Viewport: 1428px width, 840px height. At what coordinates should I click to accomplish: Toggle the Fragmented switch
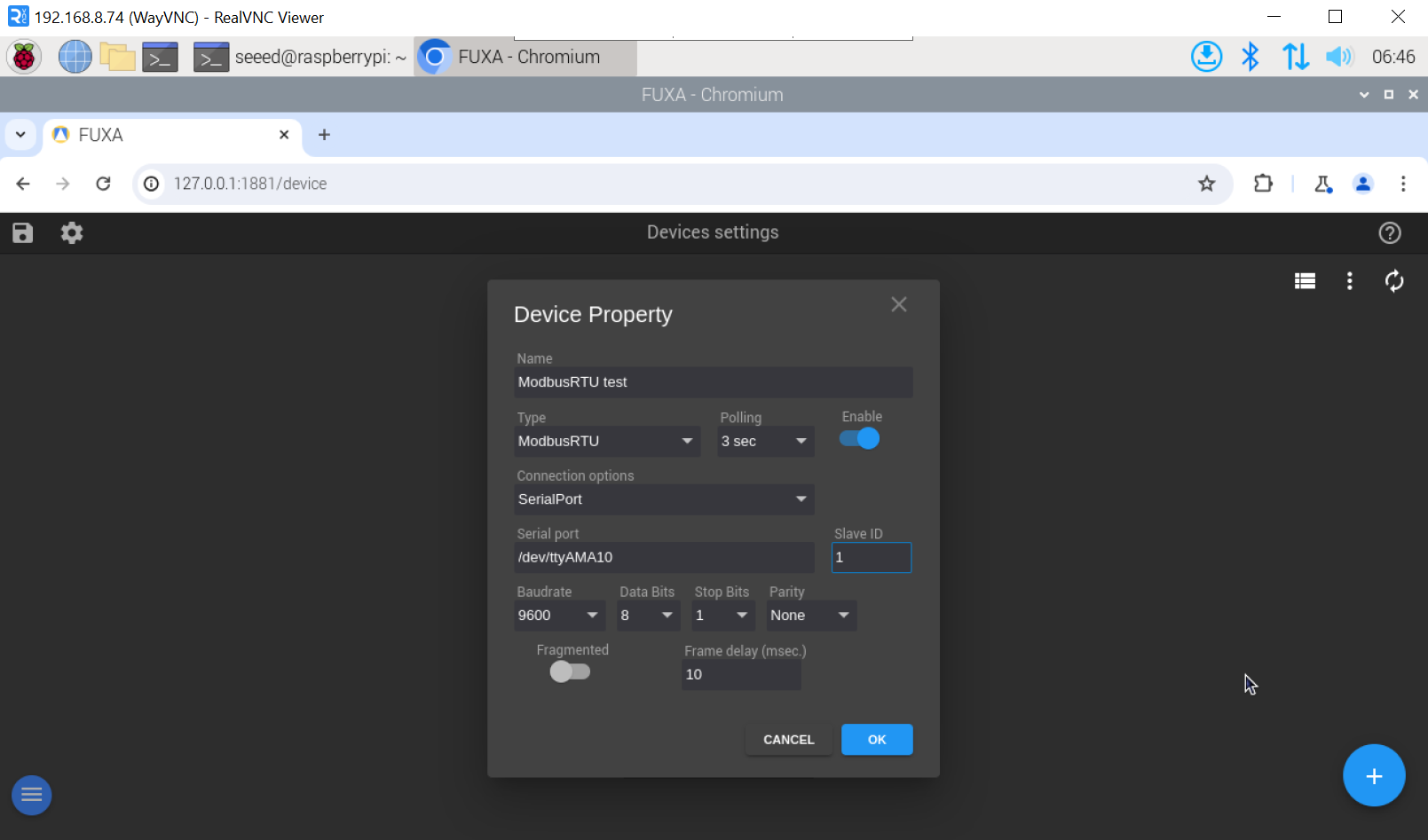570,671
